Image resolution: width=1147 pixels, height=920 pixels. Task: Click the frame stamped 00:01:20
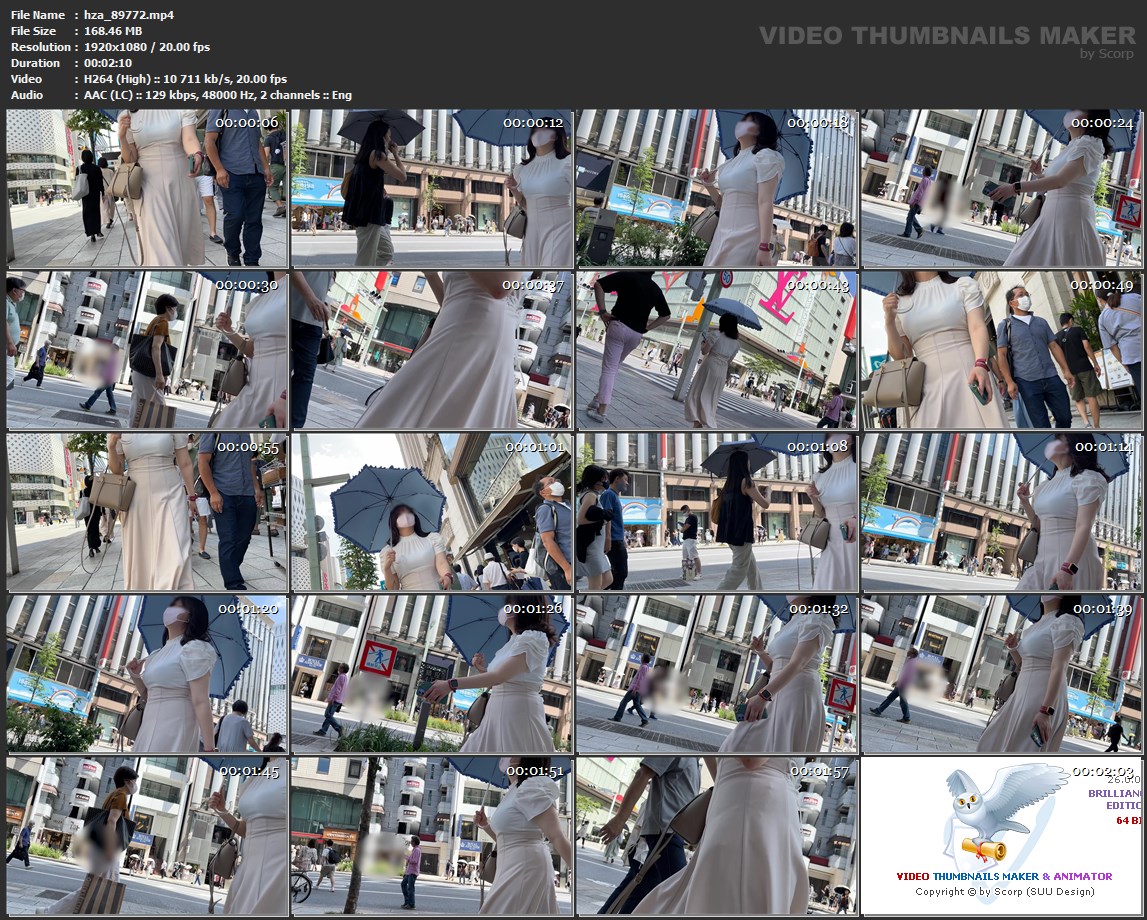coord(147,674)
